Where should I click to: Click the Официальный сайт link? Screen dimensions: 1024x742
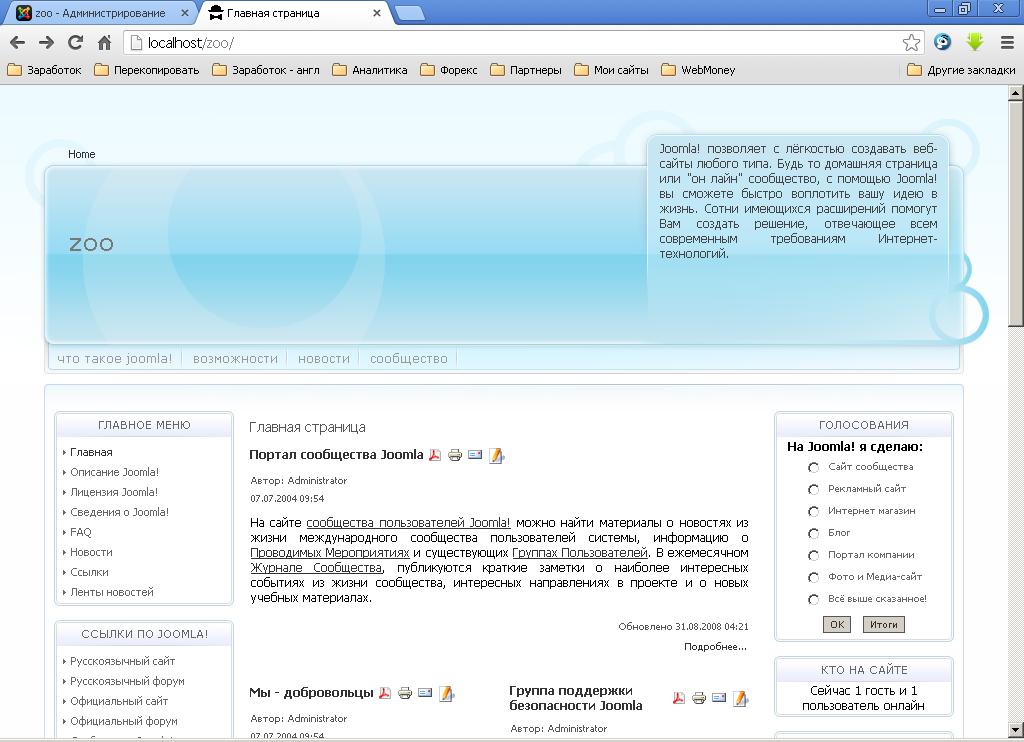click(119, 702)
